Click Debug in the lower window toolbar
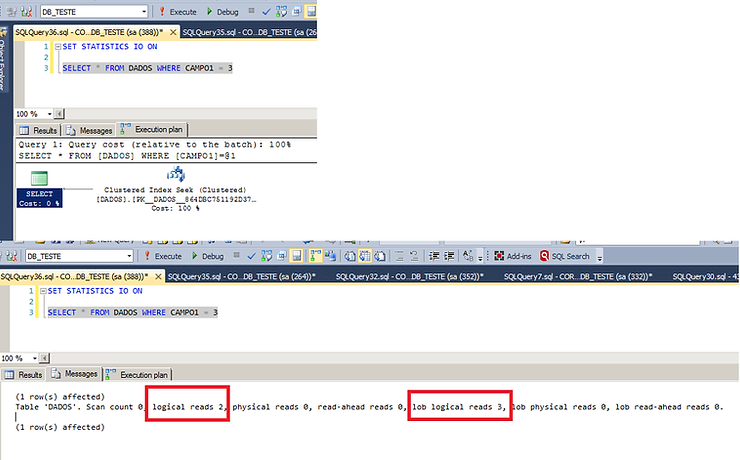740x460 pixels. click(x=208, y=256)
